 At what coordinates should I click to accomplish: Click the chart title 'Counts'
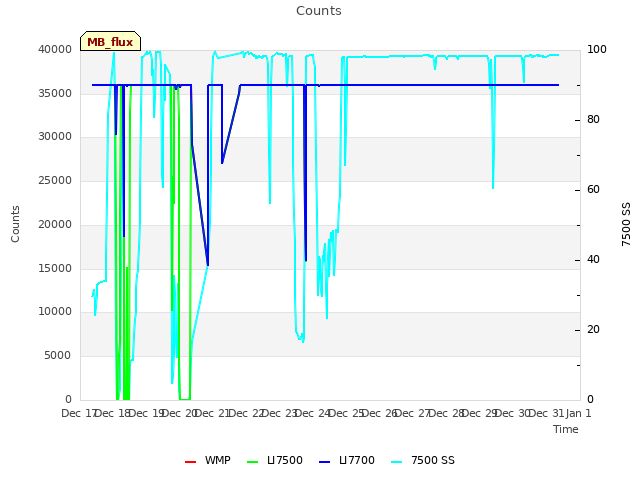(x=319, y=11)
